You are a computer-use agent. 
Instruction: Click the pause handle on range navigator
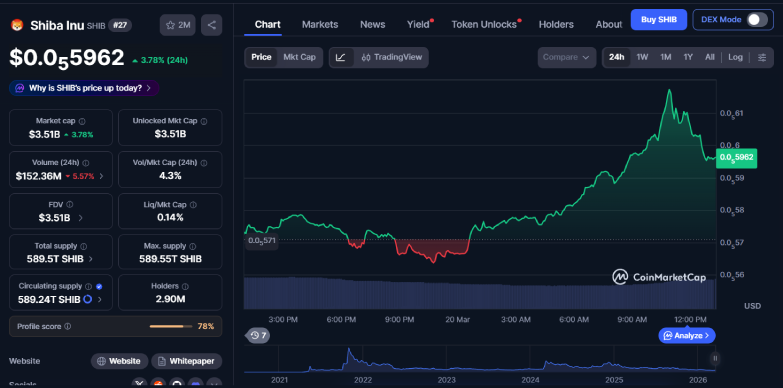coord(715,358)
